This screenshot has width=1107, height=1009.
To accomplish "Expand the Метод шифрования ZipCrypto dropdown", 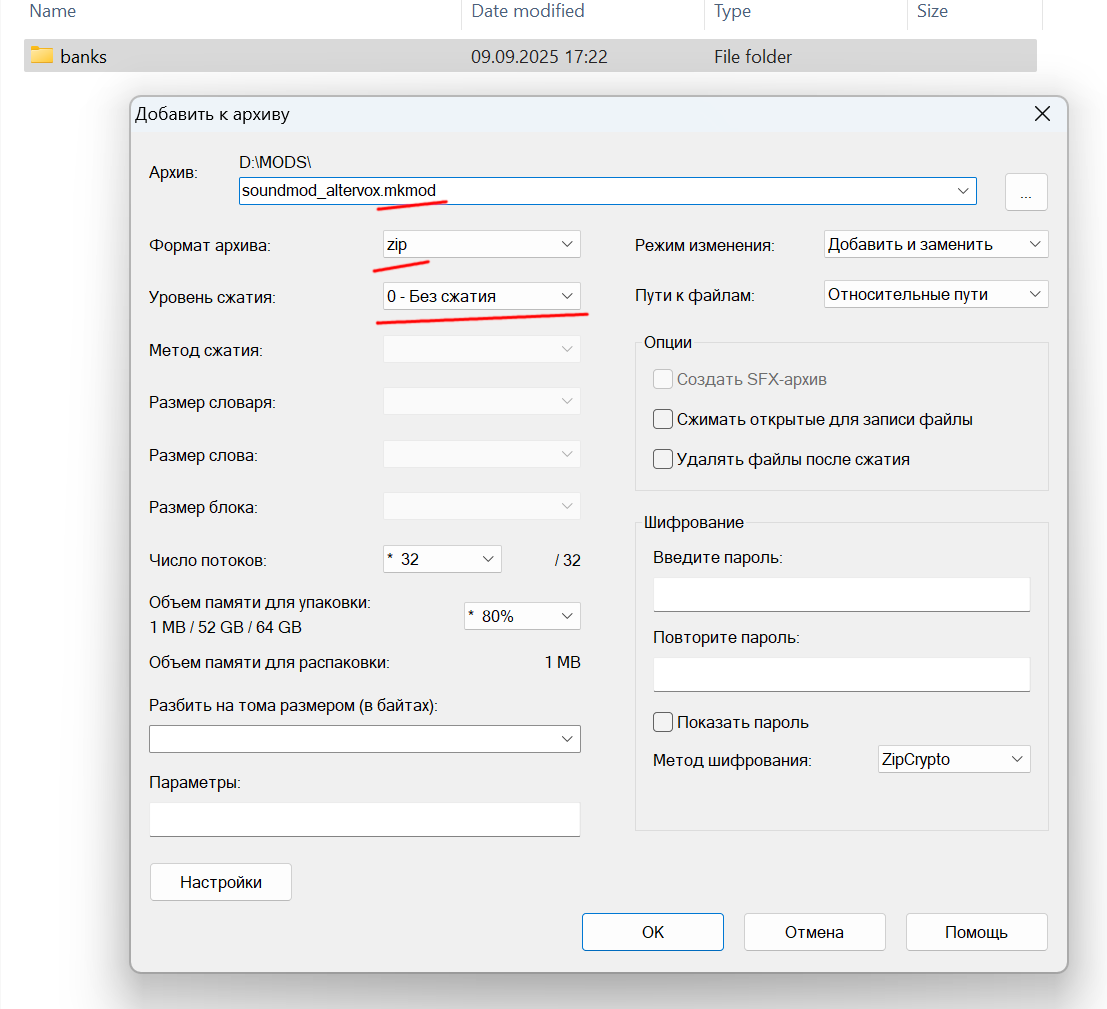I will point(954,759).
